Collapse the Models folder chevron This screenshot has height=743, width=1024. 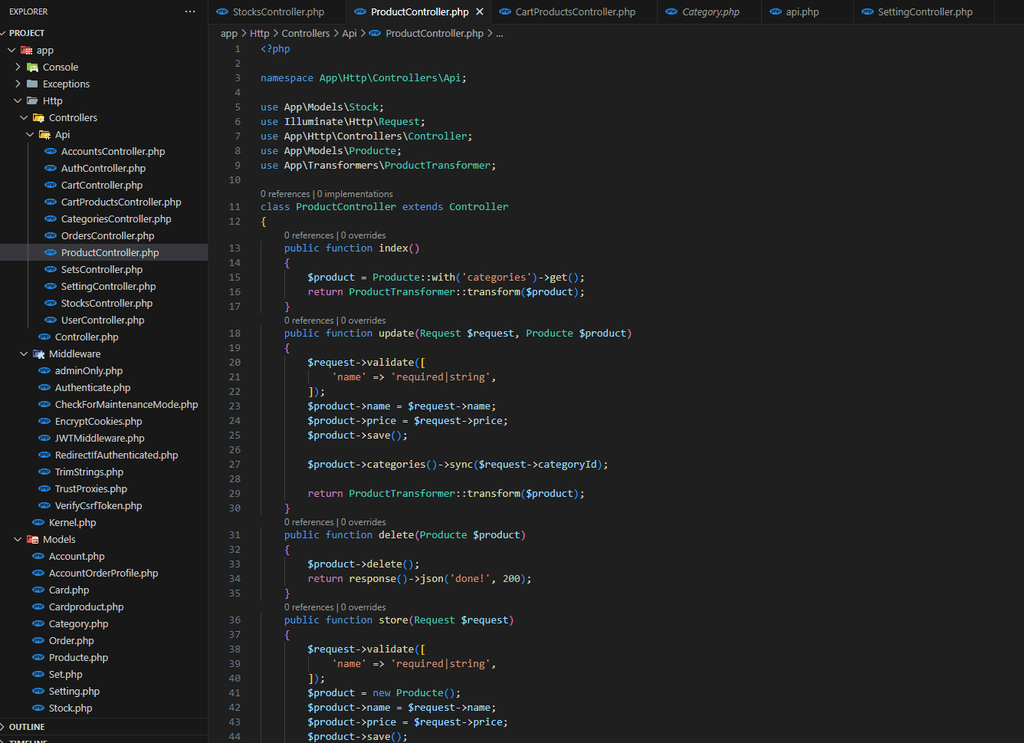click(18, 539)
